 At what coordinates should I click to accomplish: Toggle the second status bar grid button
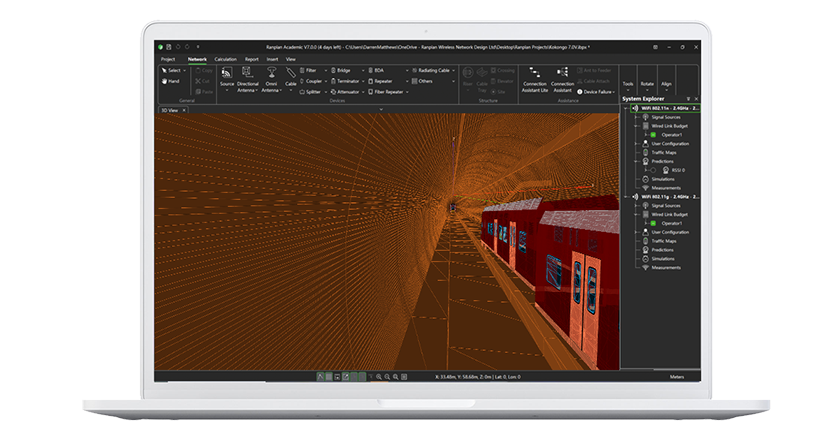point(329,377)
